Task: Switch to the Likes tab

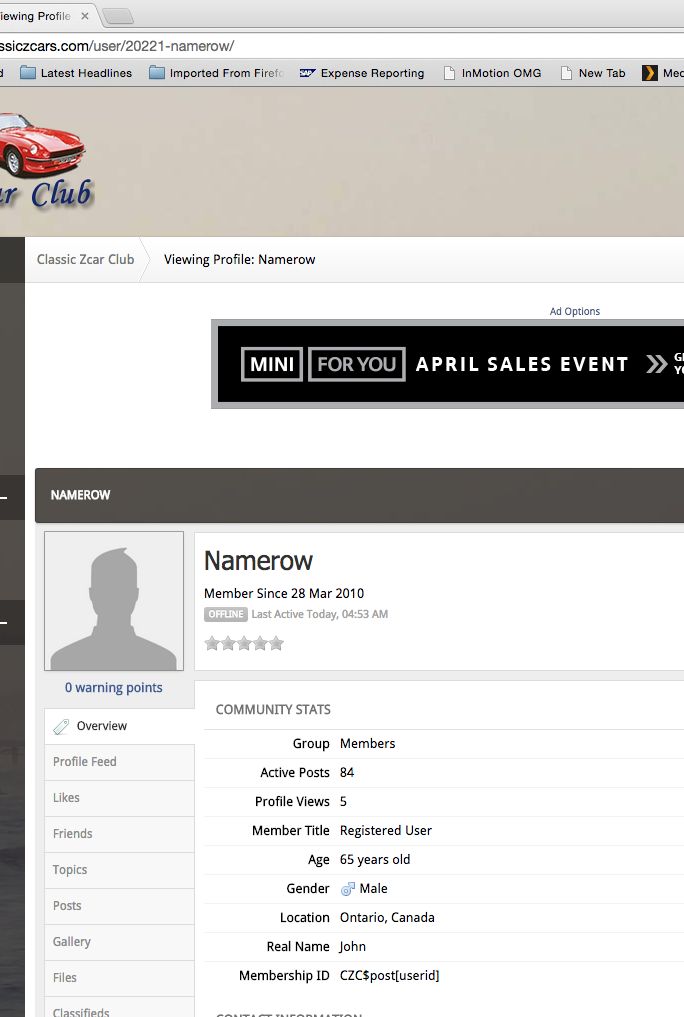Action: (119, 798)
